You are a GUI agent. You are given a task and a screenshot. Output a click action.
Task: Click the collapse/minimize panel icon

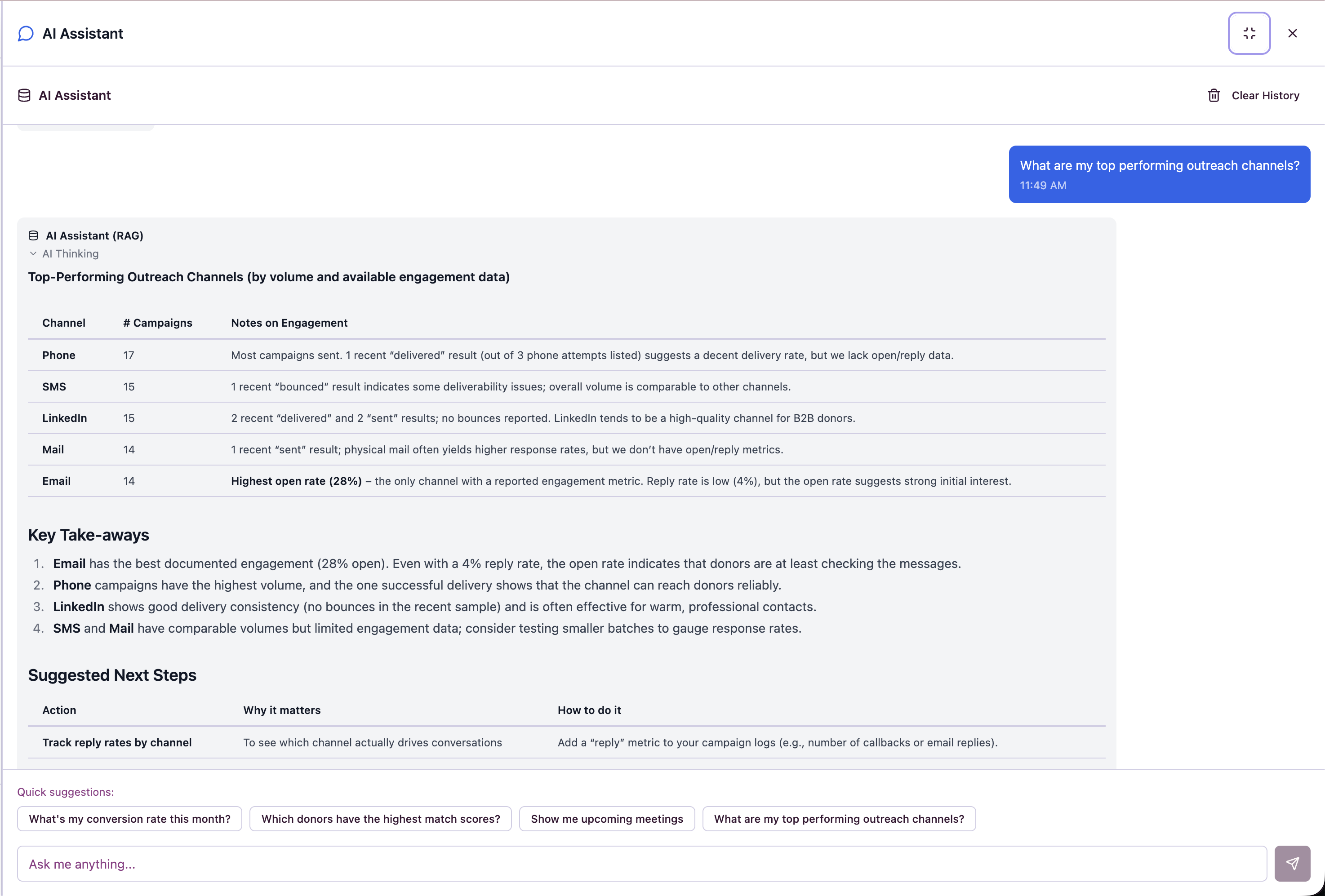1249,33
